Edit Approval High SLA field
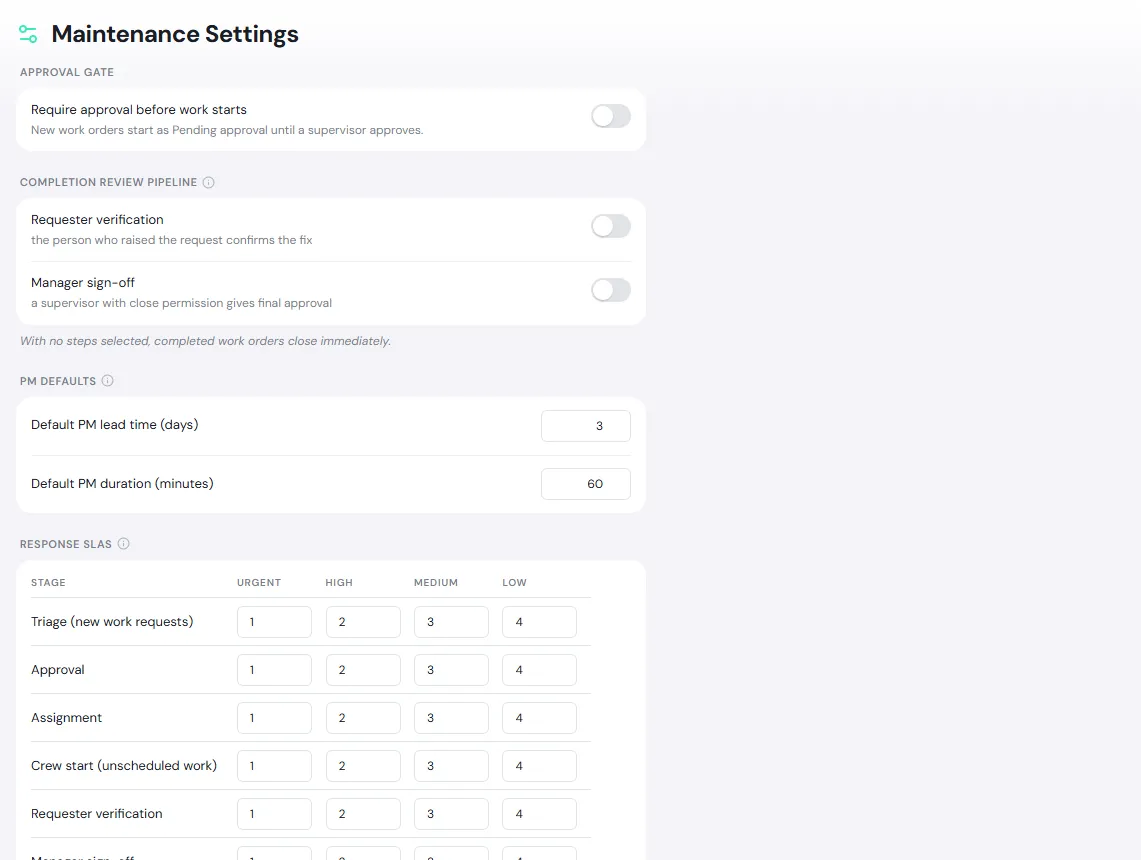The image size is (1141, 860). (x=363, y=670)
